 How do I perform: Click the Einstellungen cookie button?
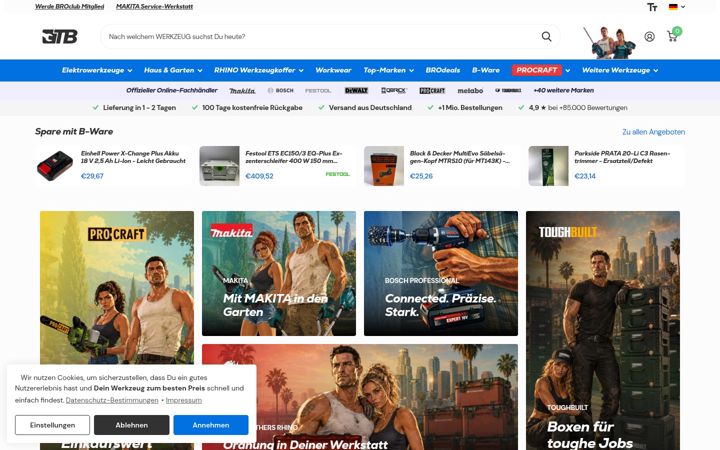[x=52, y=425]
